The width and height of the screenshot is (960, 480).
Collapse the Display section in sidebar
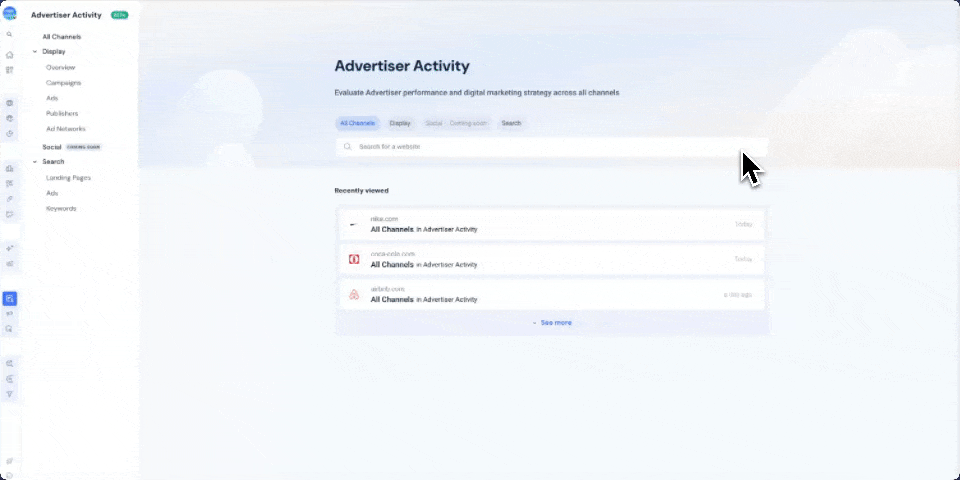coord(35,52)
